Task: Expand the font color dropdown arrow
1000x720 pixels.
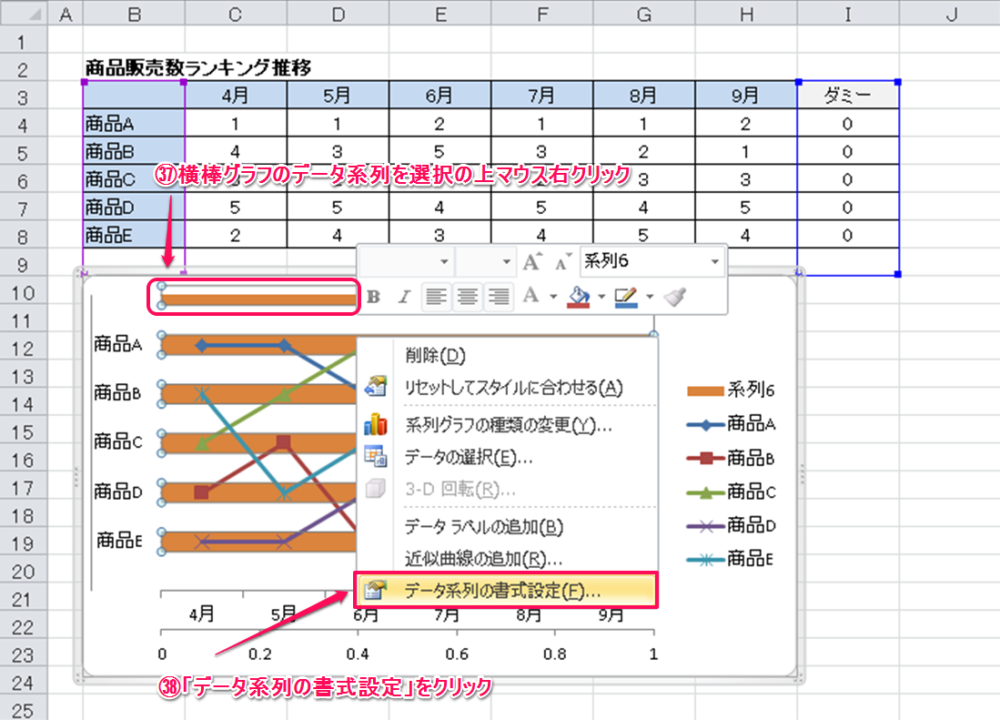Action: point(554,296)
